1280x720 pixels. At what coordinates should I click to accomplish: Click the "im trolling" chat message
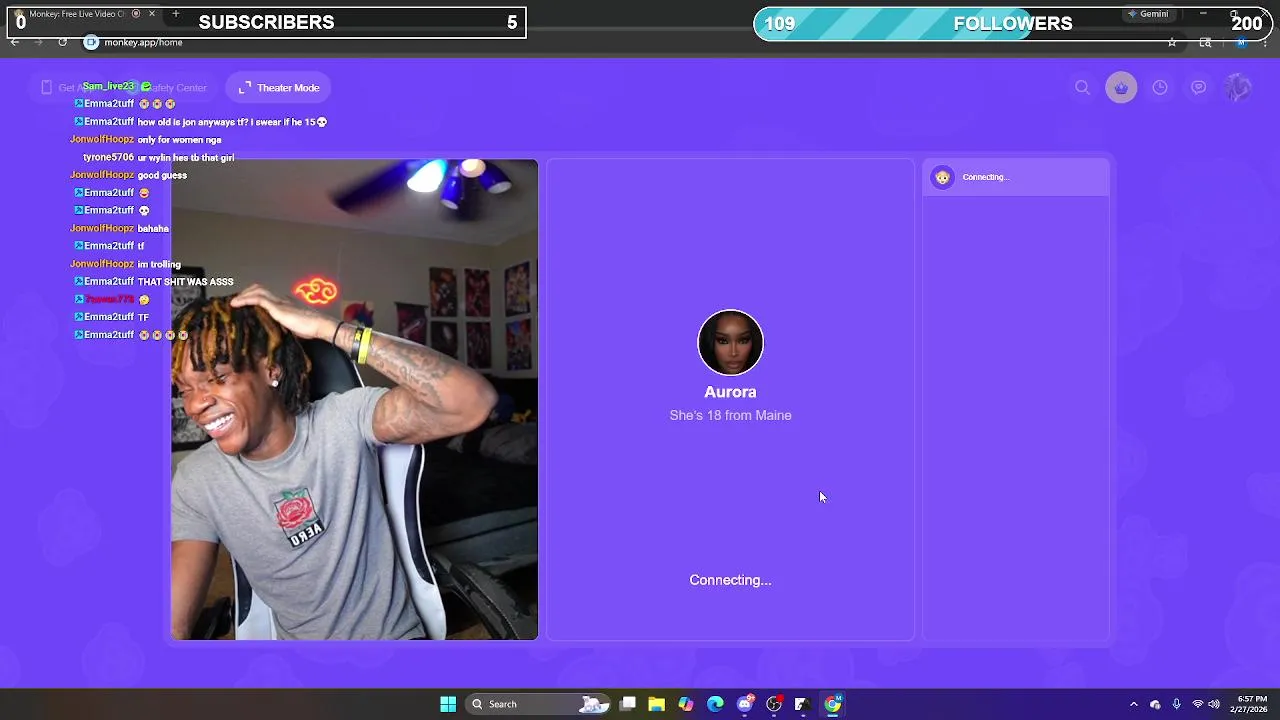[159, 264]
